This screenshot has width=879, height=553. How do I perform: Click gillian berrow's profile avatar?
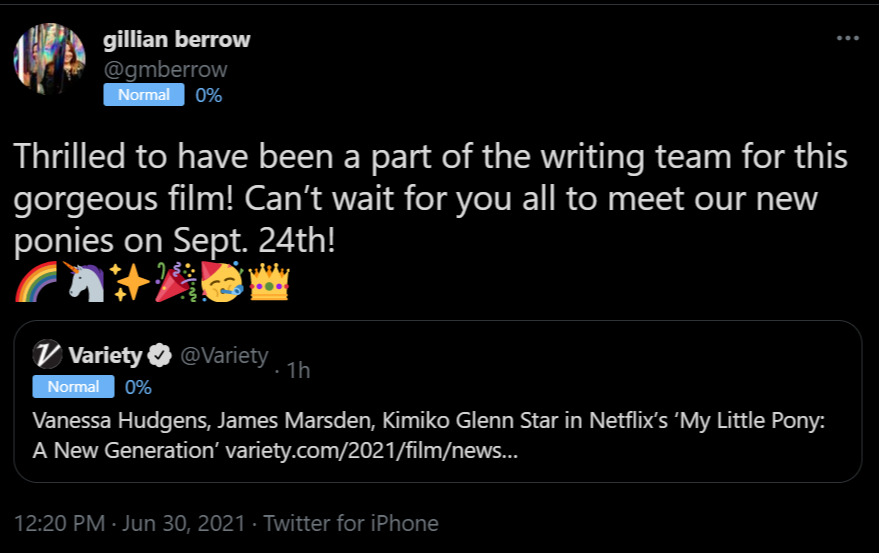[49, 59]
